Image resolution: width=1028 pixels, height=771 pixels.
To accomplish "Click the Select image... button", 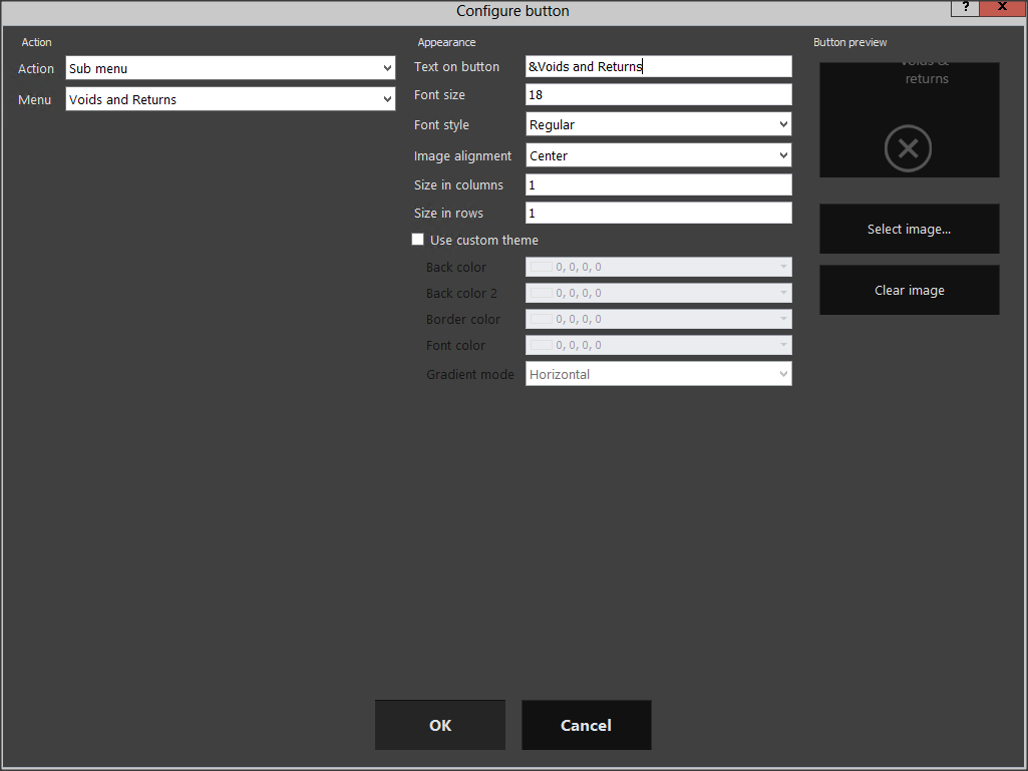I will point(908,229).
